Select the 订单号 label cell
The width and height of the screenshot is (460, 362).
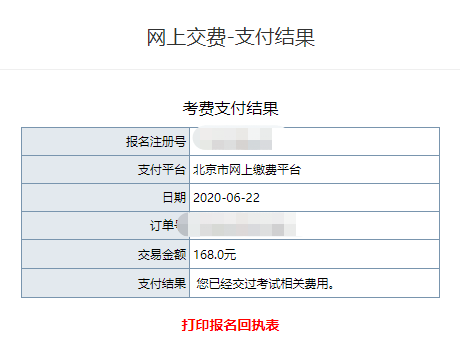pyautogui.click(x=105, y=225)
